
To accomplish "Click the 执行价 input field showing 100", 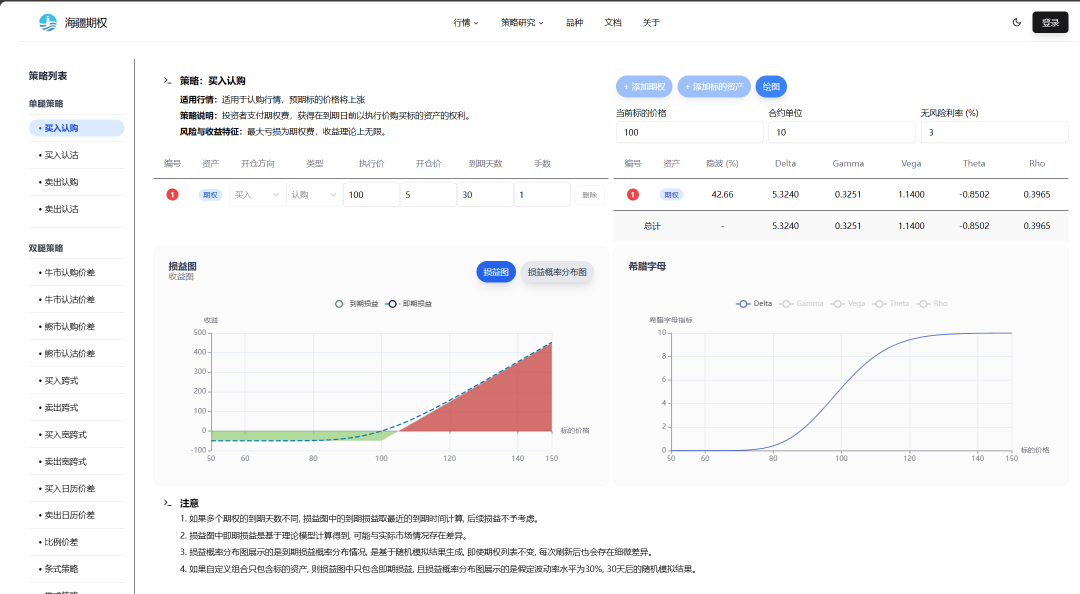I will 370,195.
